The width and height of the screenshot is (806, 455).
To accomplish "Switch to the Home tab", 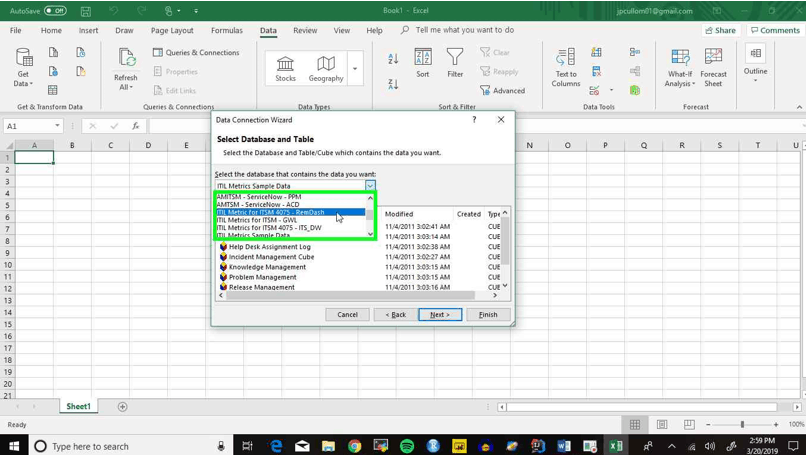I will 51,30.
